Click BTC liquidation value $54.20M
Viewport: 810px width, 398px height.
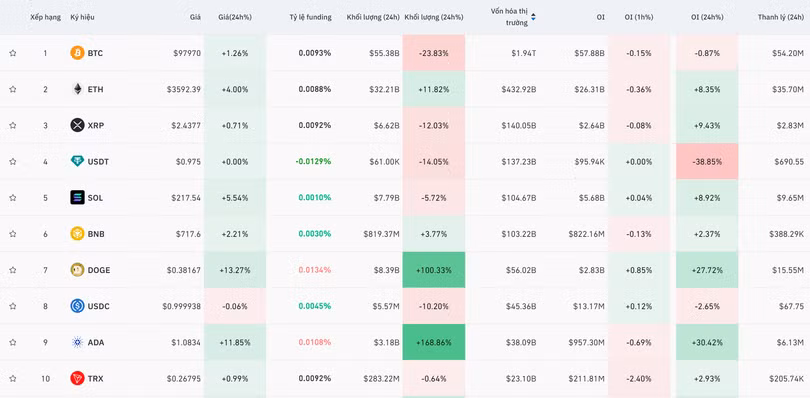click(x=788, y=53)
